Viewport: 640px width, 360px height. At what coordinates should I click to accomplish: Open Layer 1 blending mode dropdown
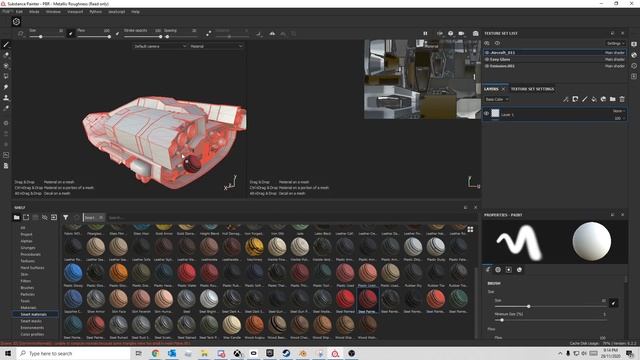click(618, 111)
